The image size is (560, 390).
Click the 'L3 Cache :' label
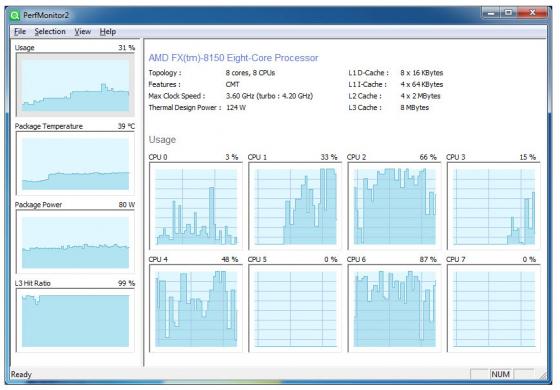tap(365, 108)
